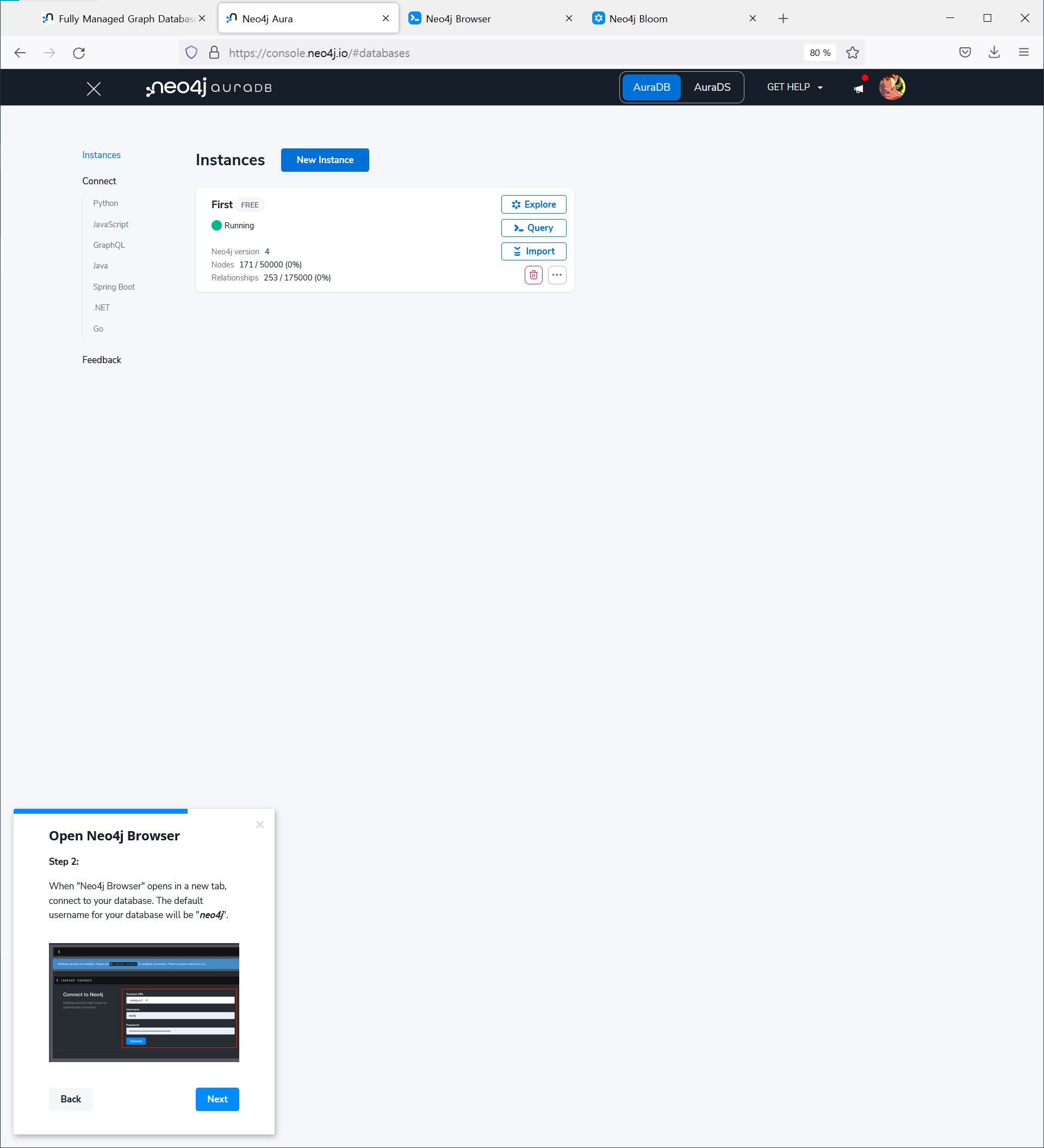Open Python connect guide link
This screenshot has width=1044, height=1148.
(105, 203)
